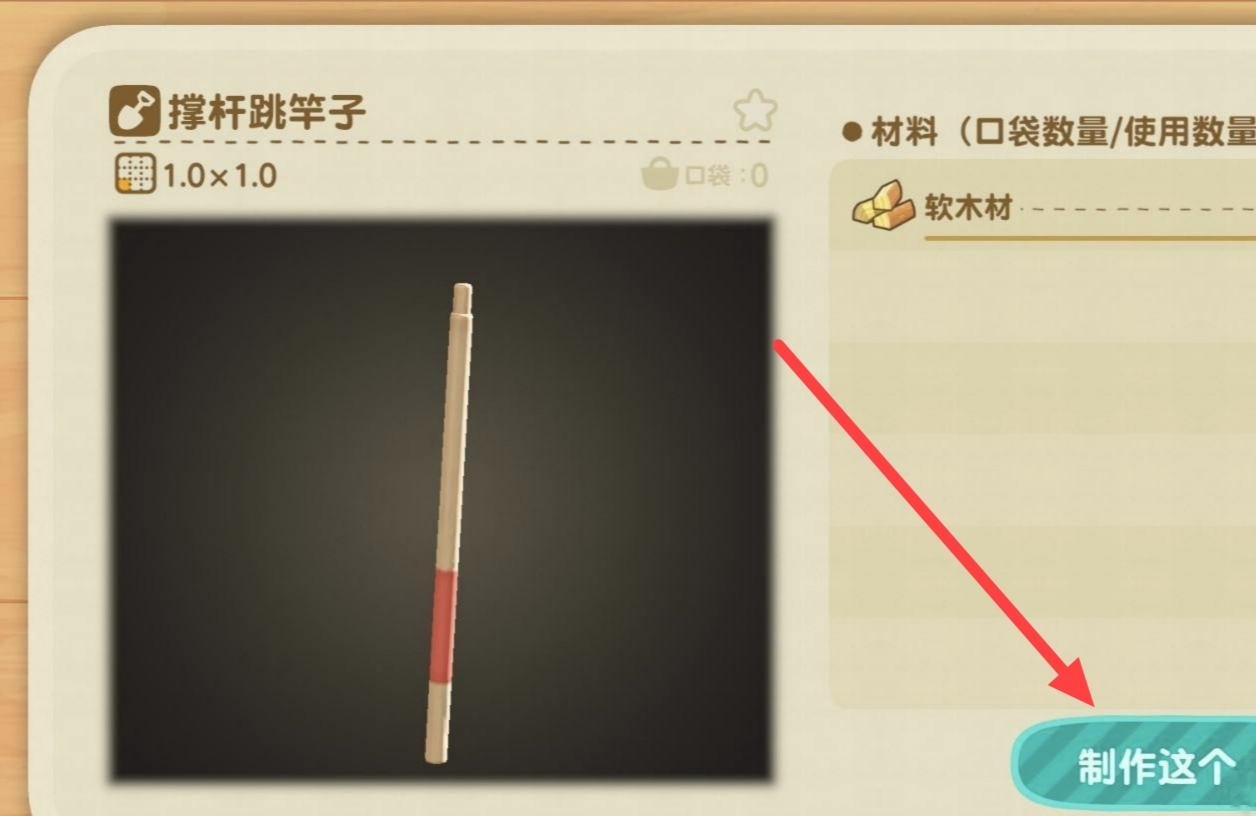Viewport: 1256px width, 816px height.
Task: Click the bullet dot before 材料
Action: point(852,132)
